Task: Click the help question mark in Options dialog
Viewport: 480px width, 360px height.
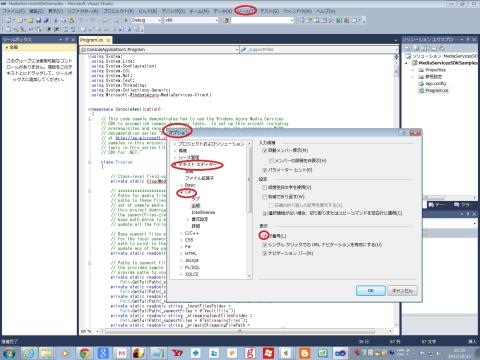Action: [404, 133]
